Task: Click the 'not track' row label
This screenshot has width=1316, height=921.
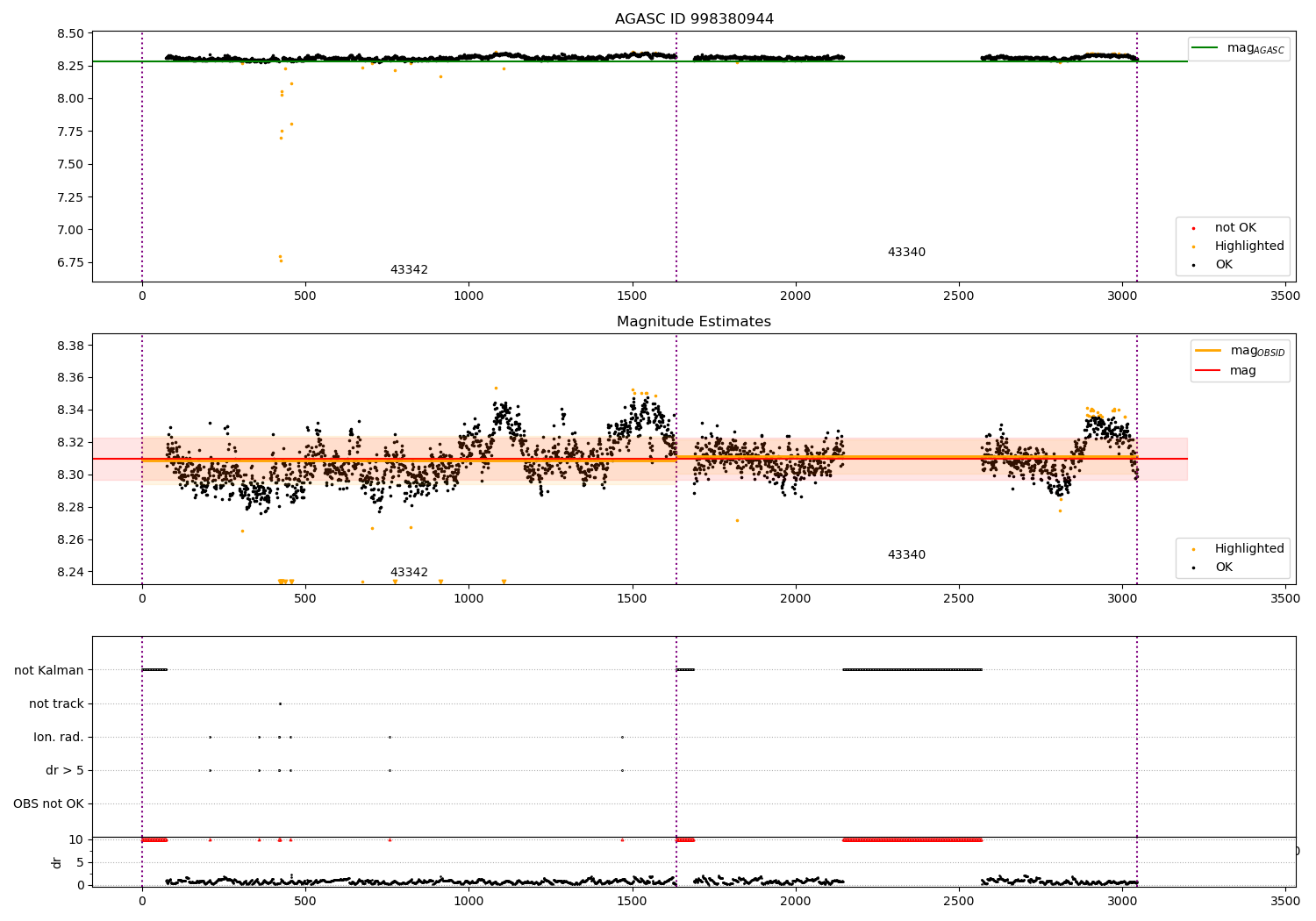Action: pos(56,704)
